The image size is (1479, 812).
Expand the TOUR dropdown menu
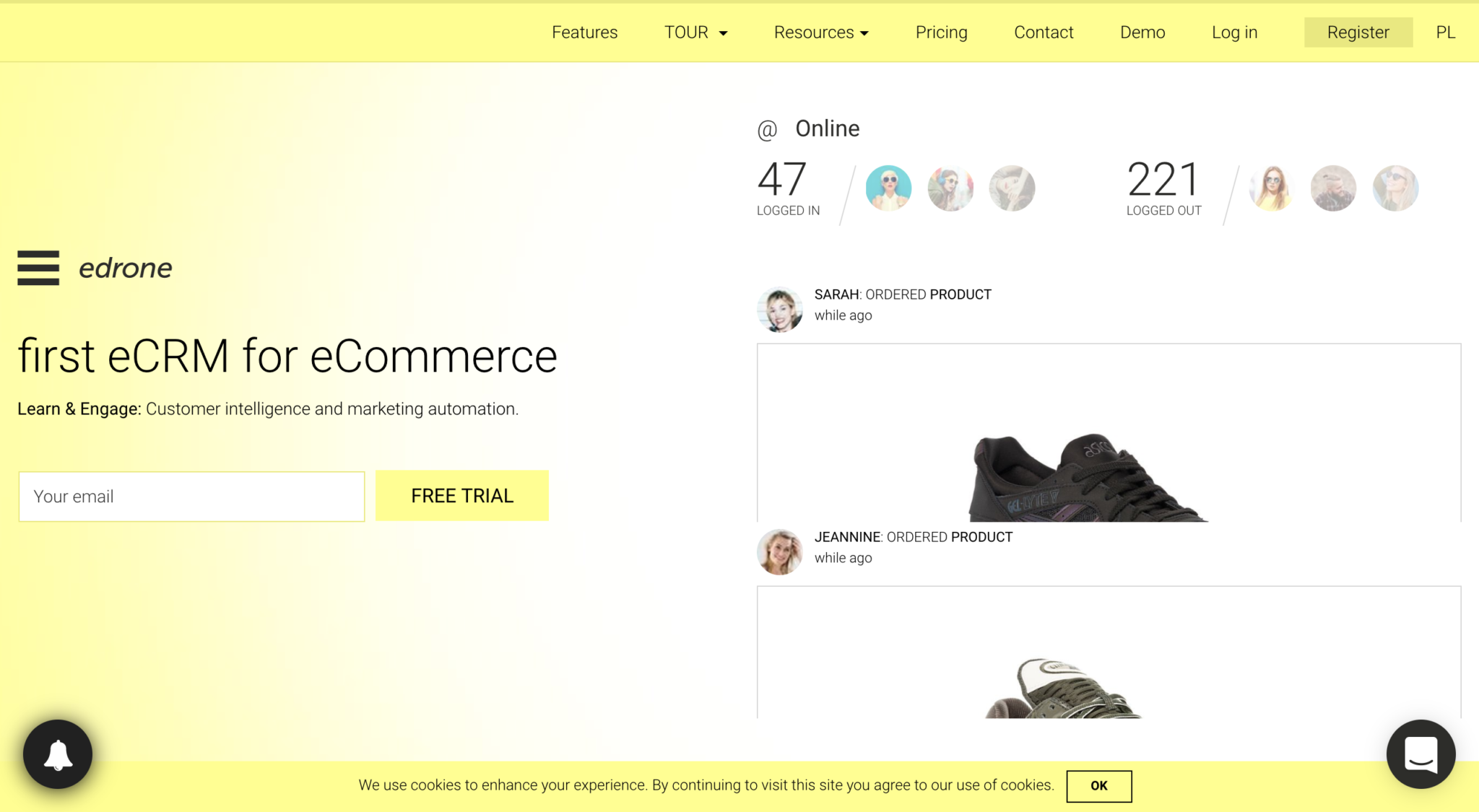point(695,32)
